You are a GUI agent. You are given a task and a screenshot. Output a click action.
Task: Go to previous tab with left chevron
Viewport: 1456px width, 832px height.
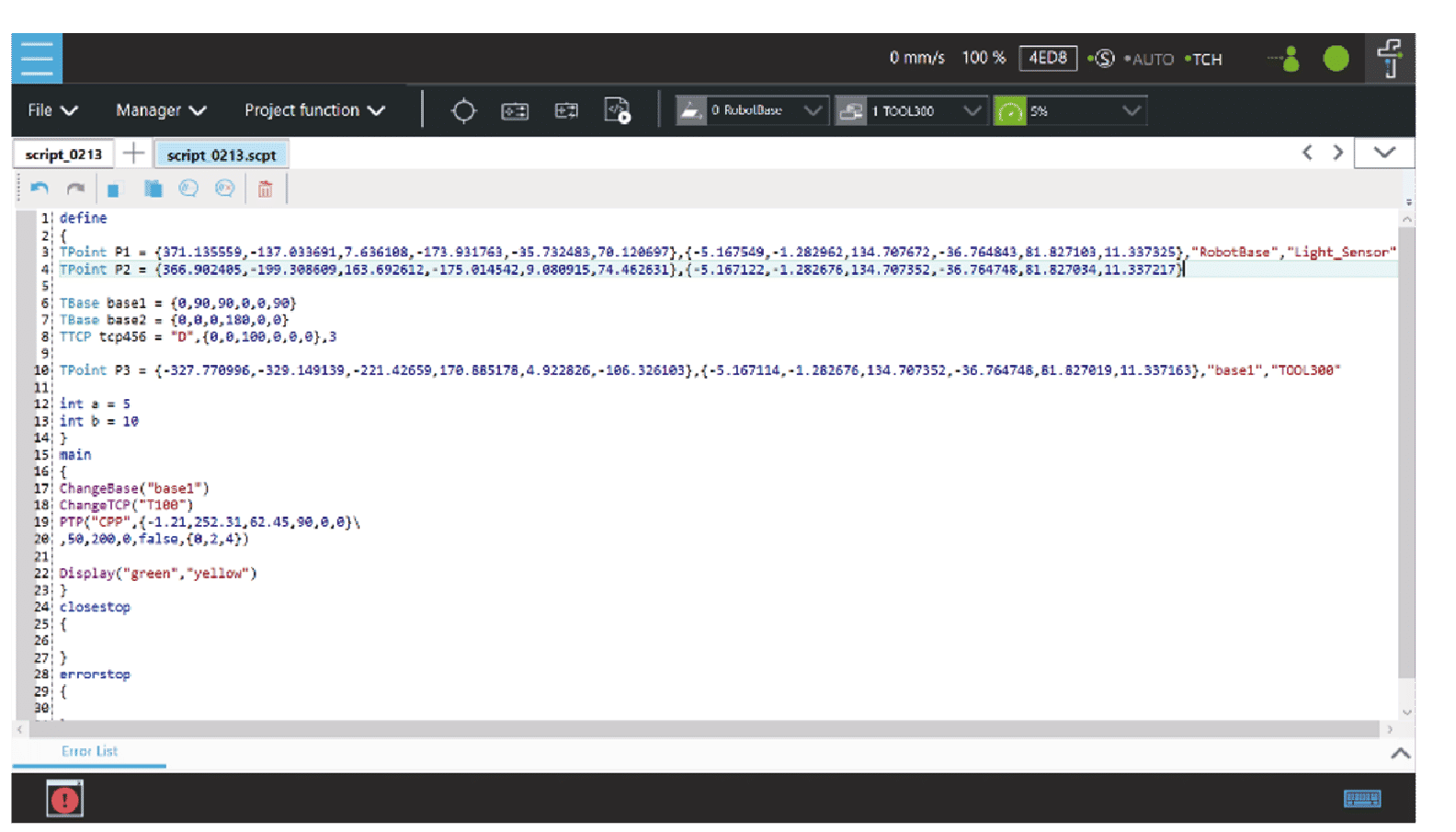pos(1307,153)
